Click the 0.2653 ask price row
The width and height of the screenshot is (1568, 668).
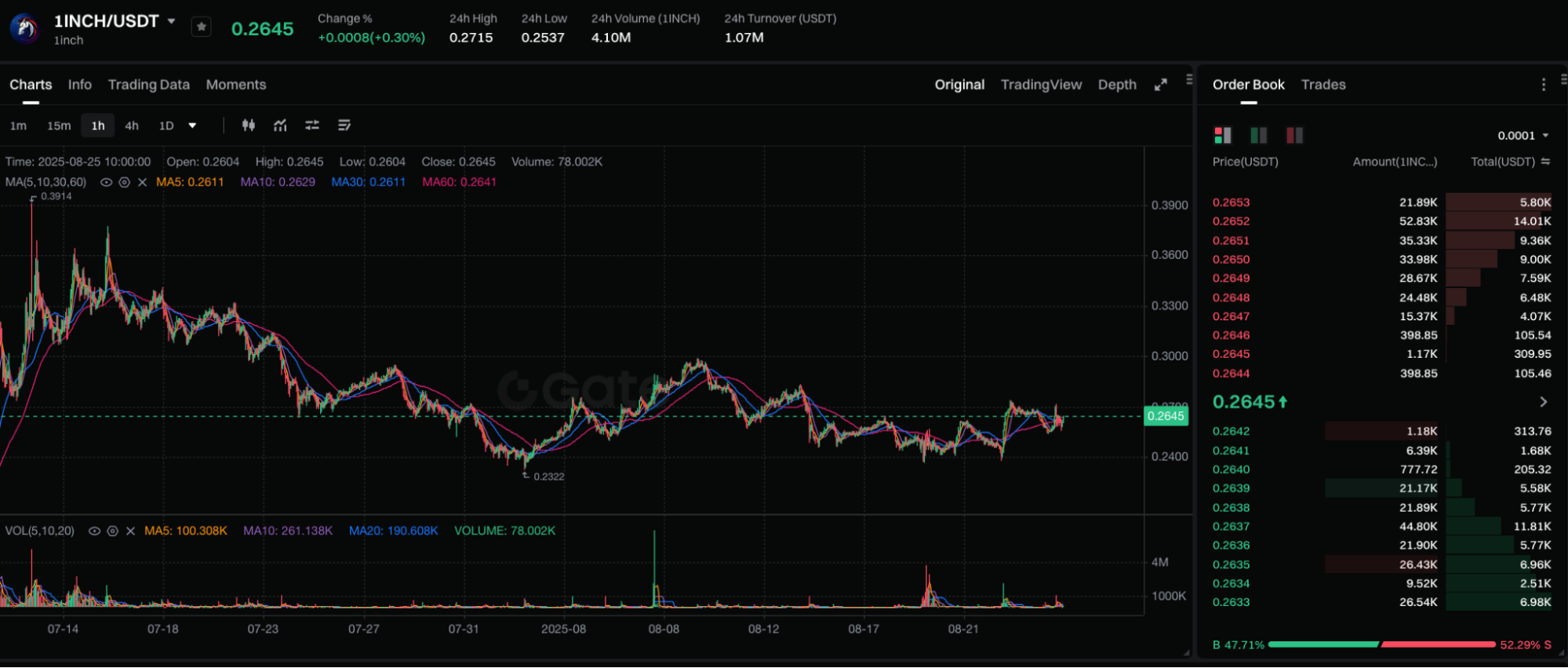(1381, 203)
